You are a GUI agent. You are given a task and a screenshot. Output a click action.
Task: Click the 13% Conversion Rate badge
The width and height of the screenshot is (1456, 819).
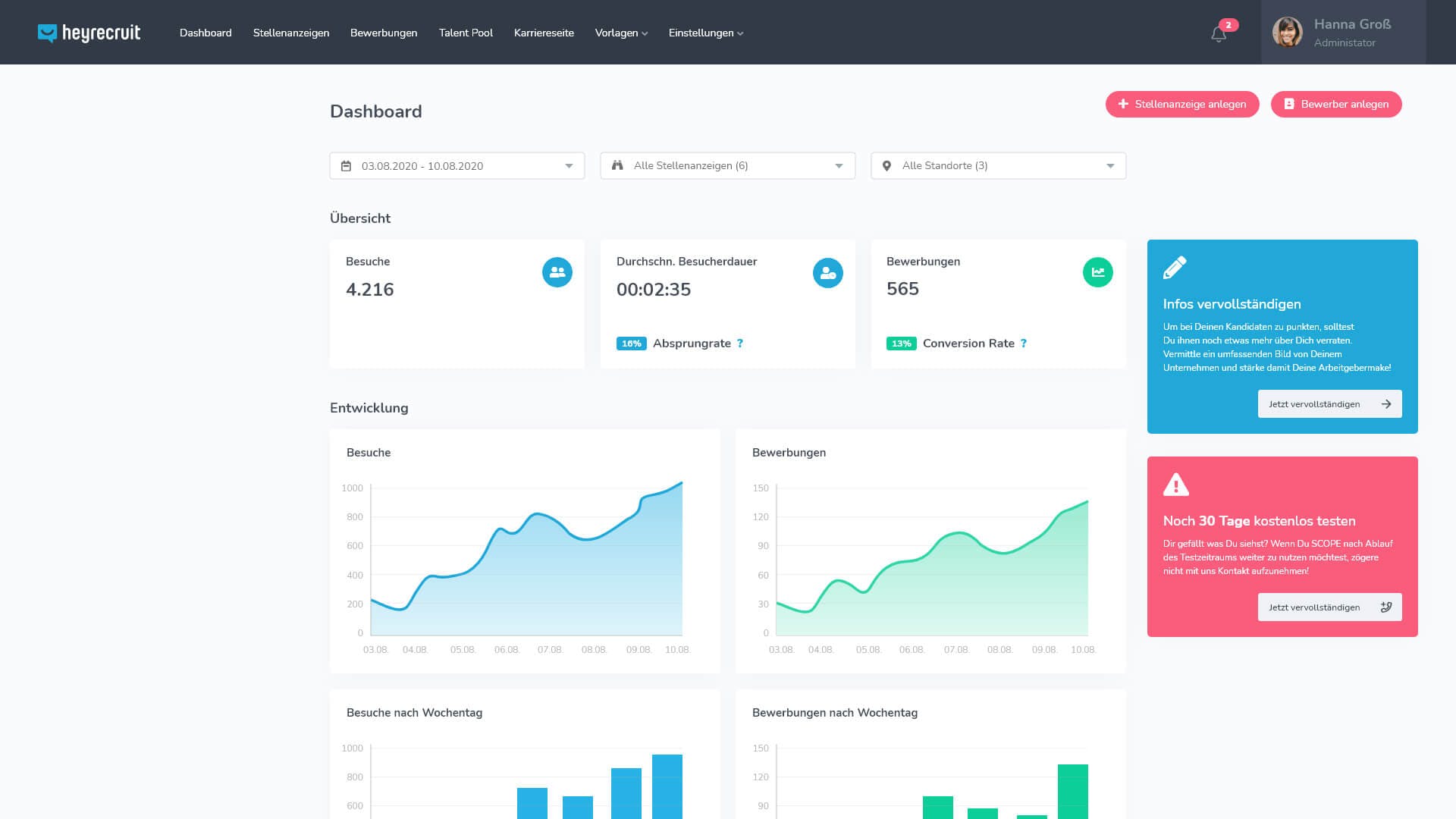click(x=901, y=344)
